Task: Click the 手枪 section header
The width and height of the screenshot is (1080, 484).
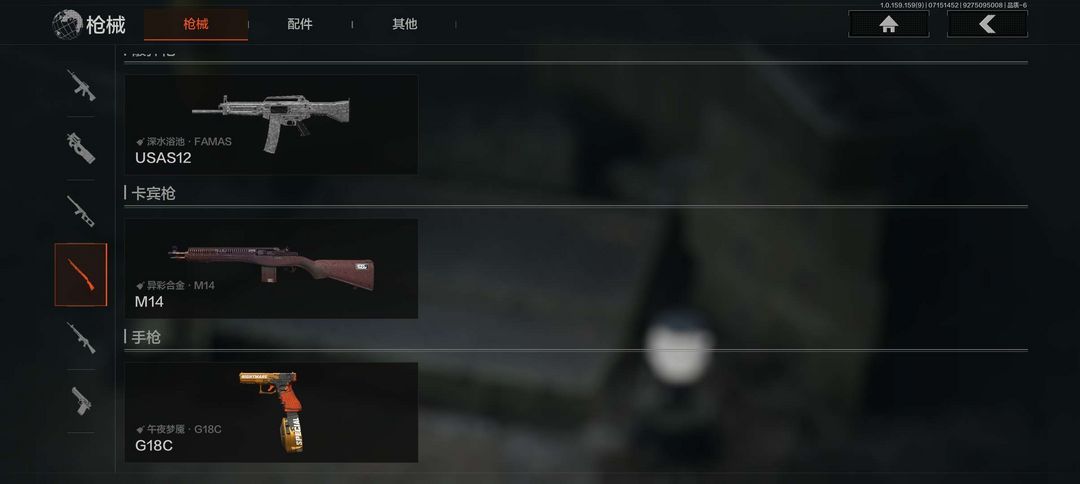Action: pyautogui.click(x=146, y=337)
